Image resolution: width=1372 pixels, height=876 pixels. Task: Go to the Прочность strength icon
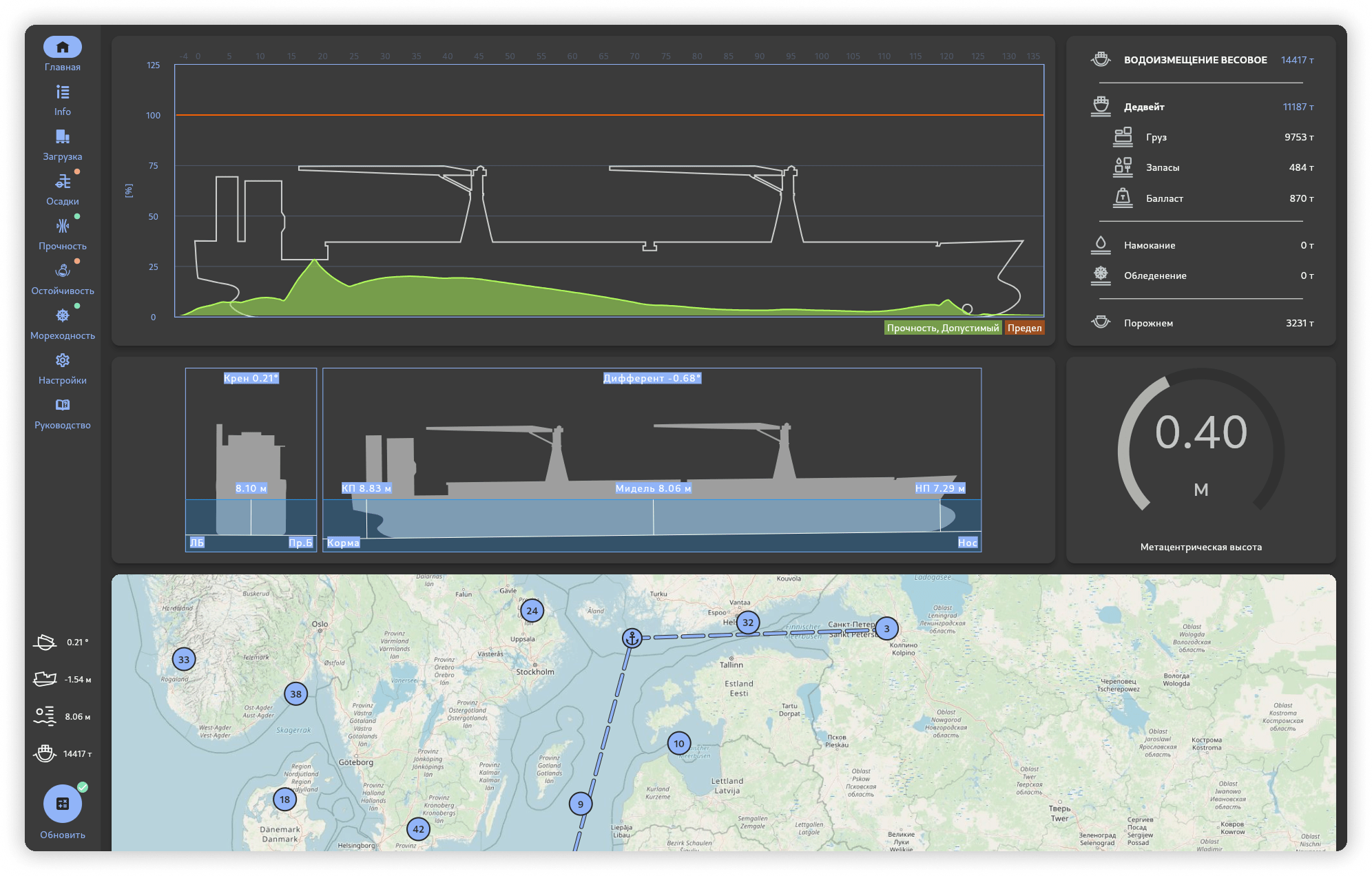click(63, 227)
